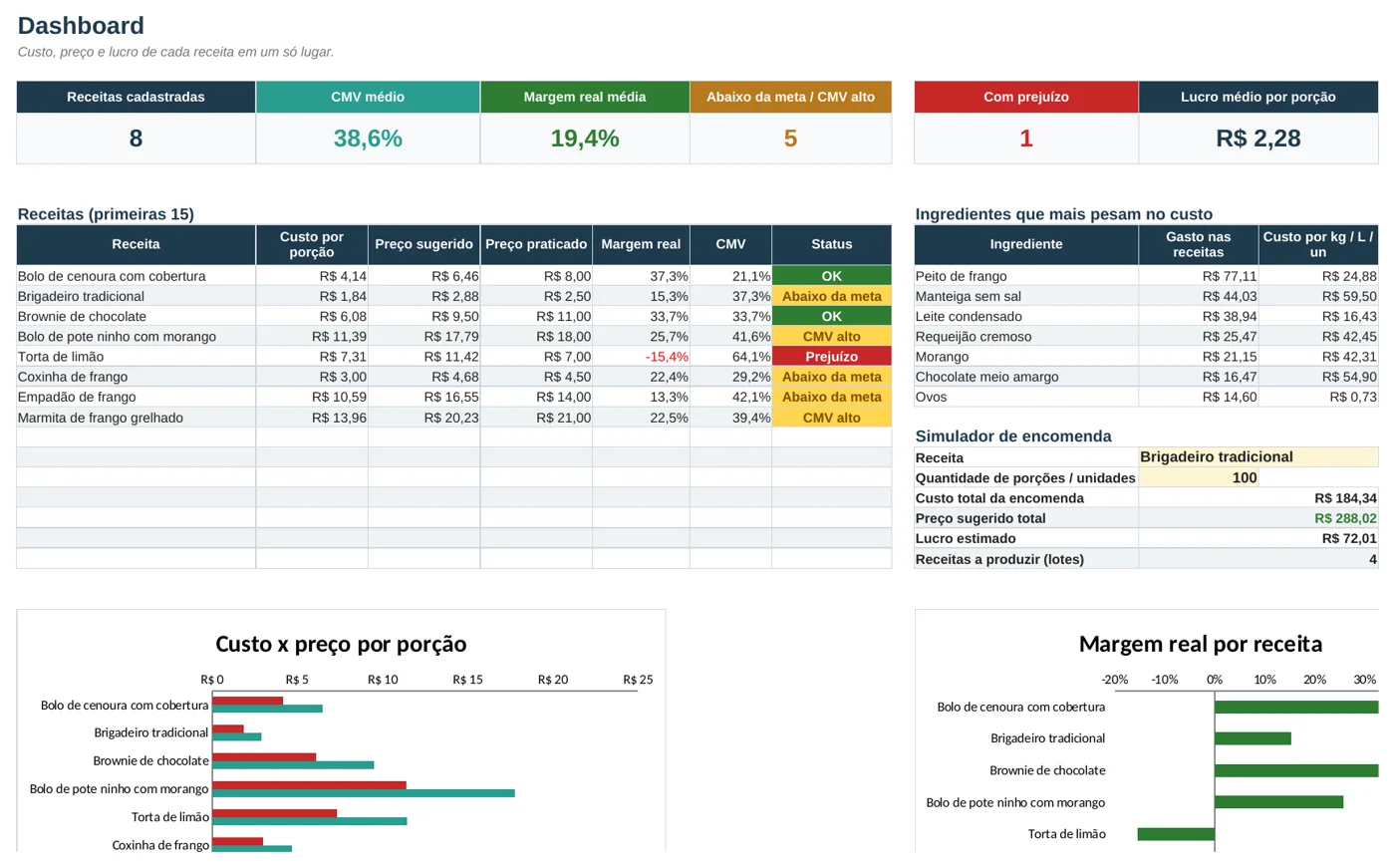This screenshot has width=1395, height=868.
Task: Click the 'Chocolate meio amargo' ingredient cell
Action: [1026, 377]
